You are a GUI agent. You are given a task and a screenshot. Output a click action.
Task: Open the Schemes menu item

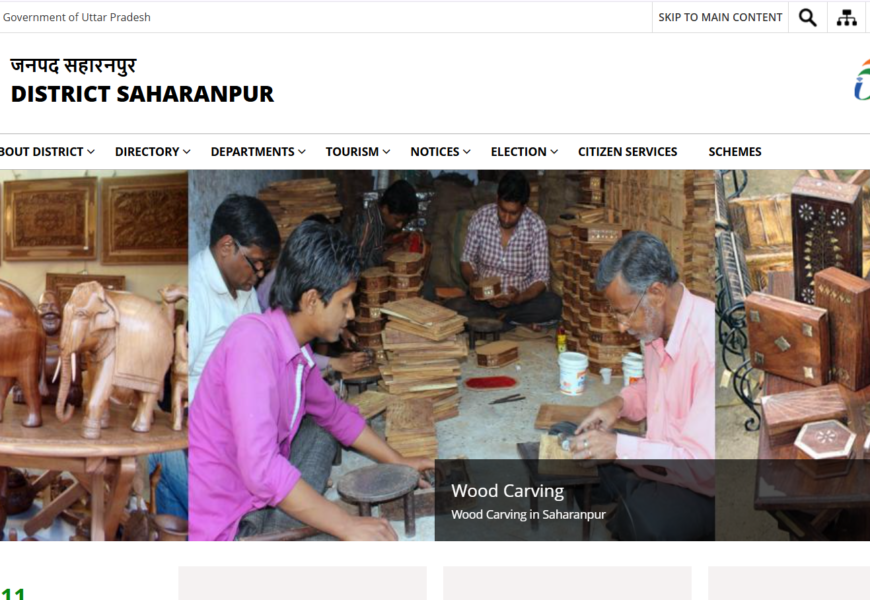coord(735,152)
